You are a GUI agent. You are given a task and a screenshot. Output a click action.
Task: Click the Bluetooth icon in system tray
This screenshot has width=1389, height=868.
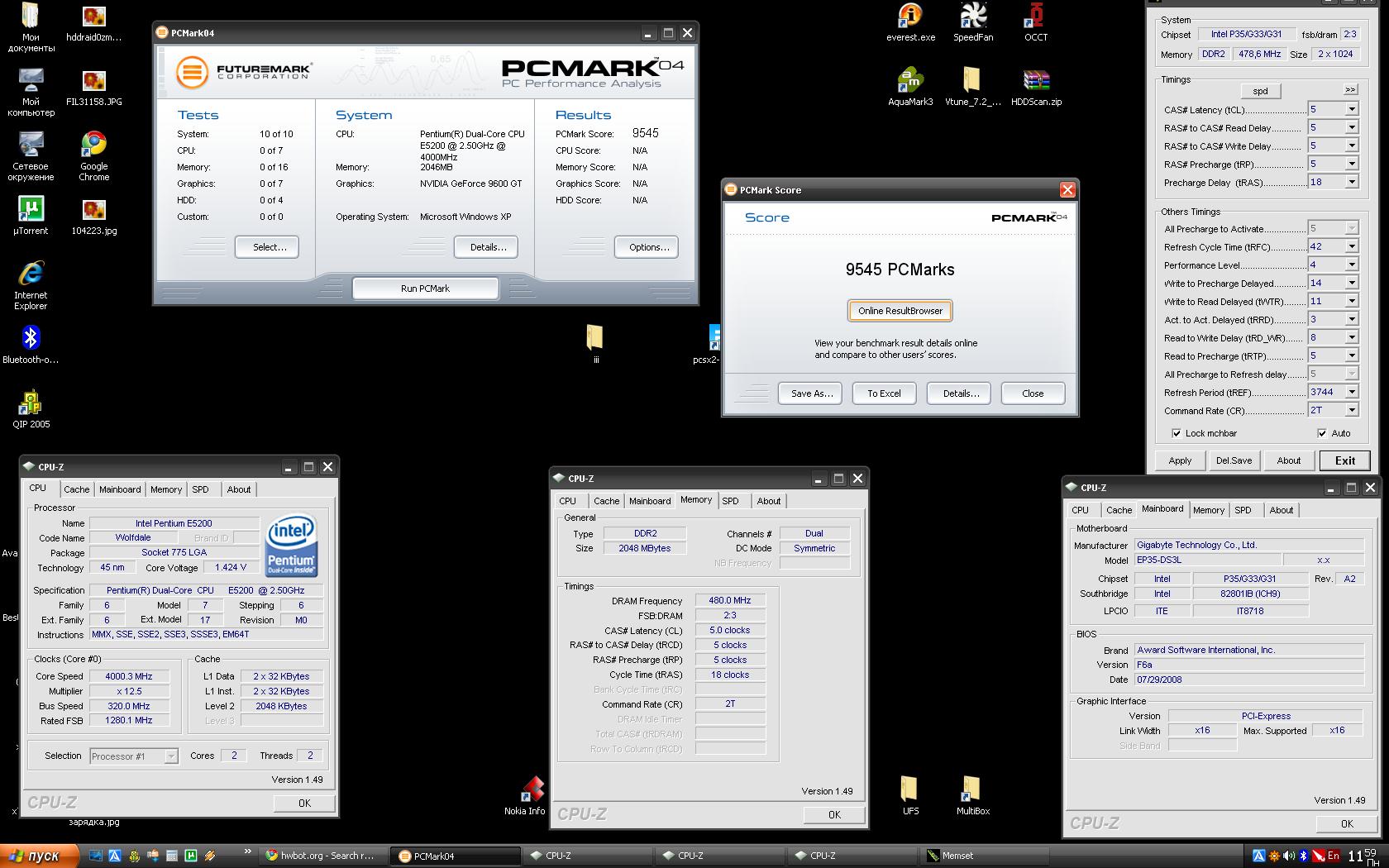(1303, 856)
